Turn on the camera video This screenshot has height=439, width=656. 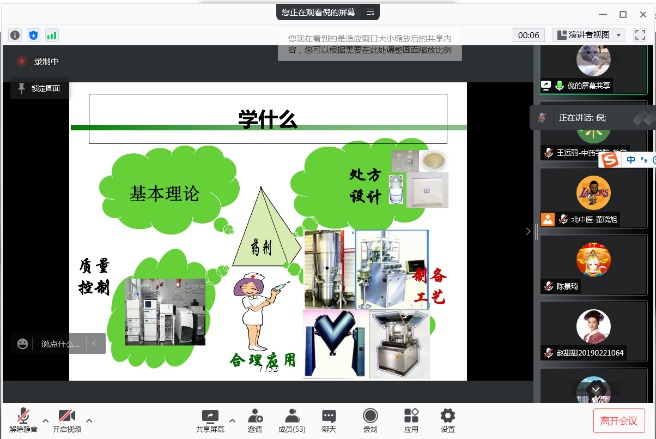[66, 417]
